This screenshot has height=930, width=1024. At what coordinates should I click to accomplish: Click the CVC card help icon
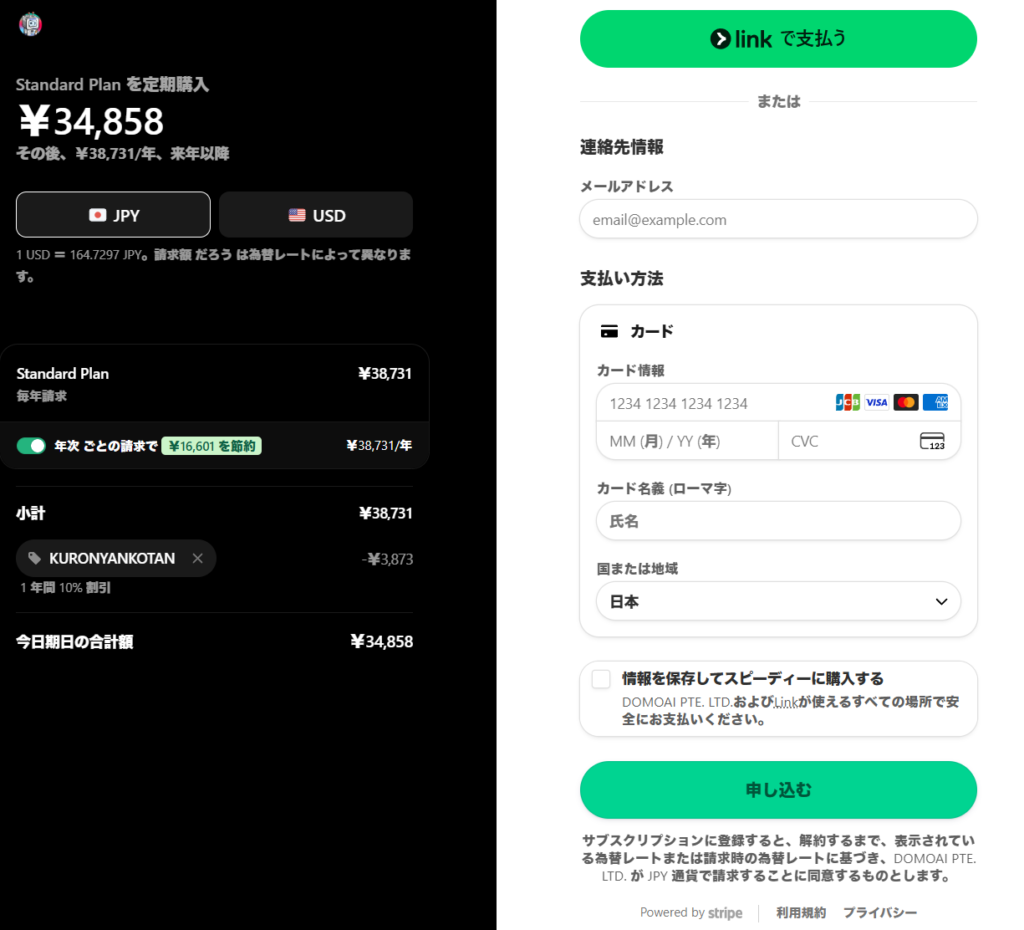point(931,441)
